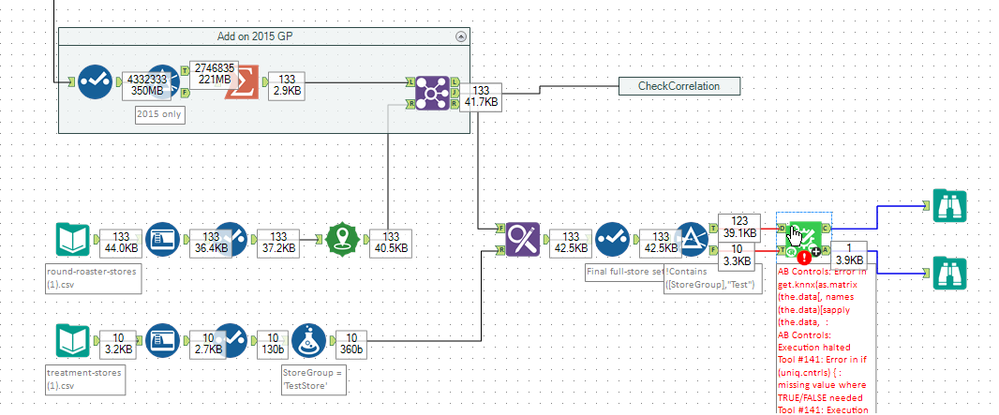This screenshot has width=999, height=415.
Task: Open the Browse tool connected to output A
Action: (x=949, y=273)
